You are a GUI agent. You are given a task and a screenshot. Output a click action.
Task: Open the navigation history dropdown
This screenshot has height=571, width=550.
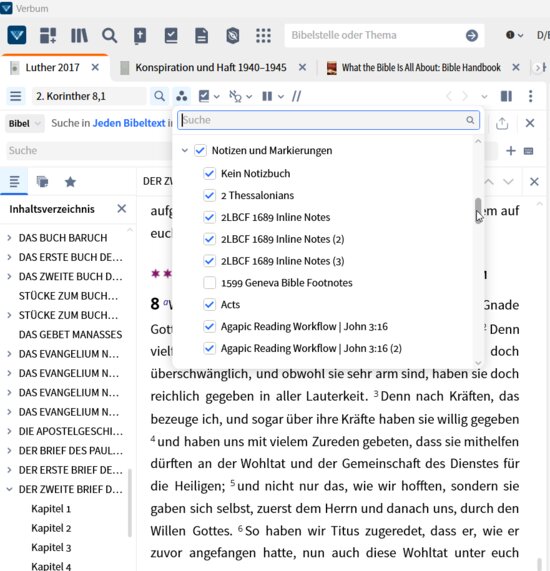(484, 97)
